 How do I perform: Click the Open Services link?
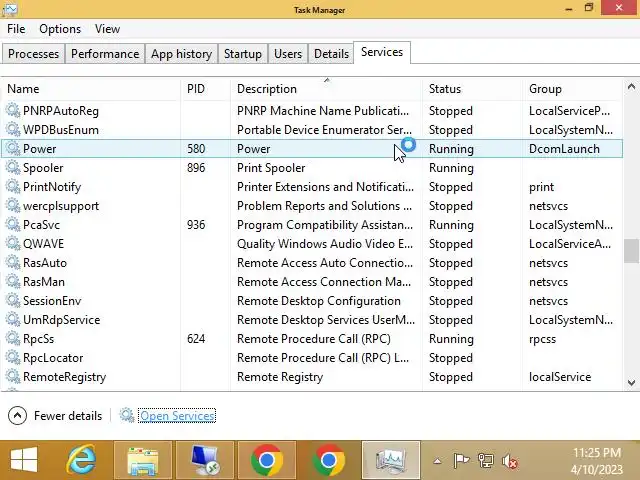click(x=177, y=416)
